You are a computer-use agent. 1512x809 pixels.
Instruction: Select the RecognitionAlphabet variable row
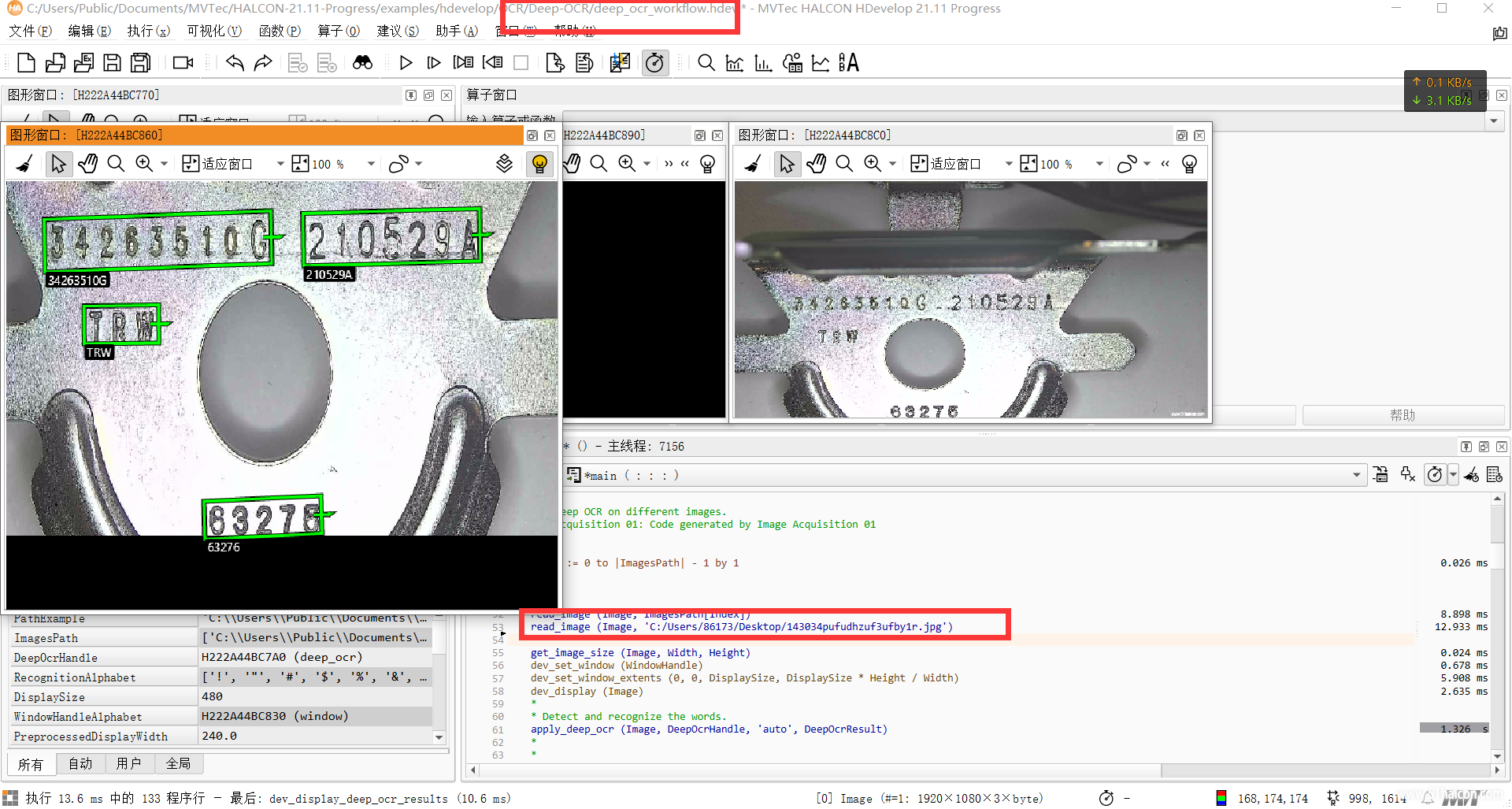220,677
